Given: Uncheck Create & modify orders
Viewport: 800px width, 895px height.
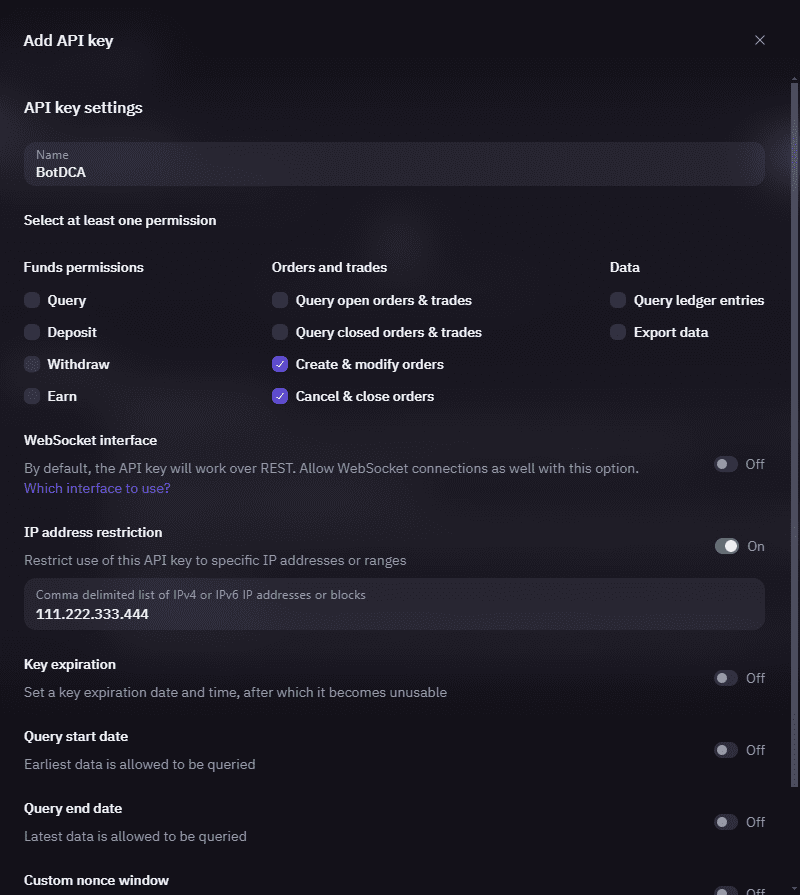Looking at the screenshot, I should click(280, 364).
